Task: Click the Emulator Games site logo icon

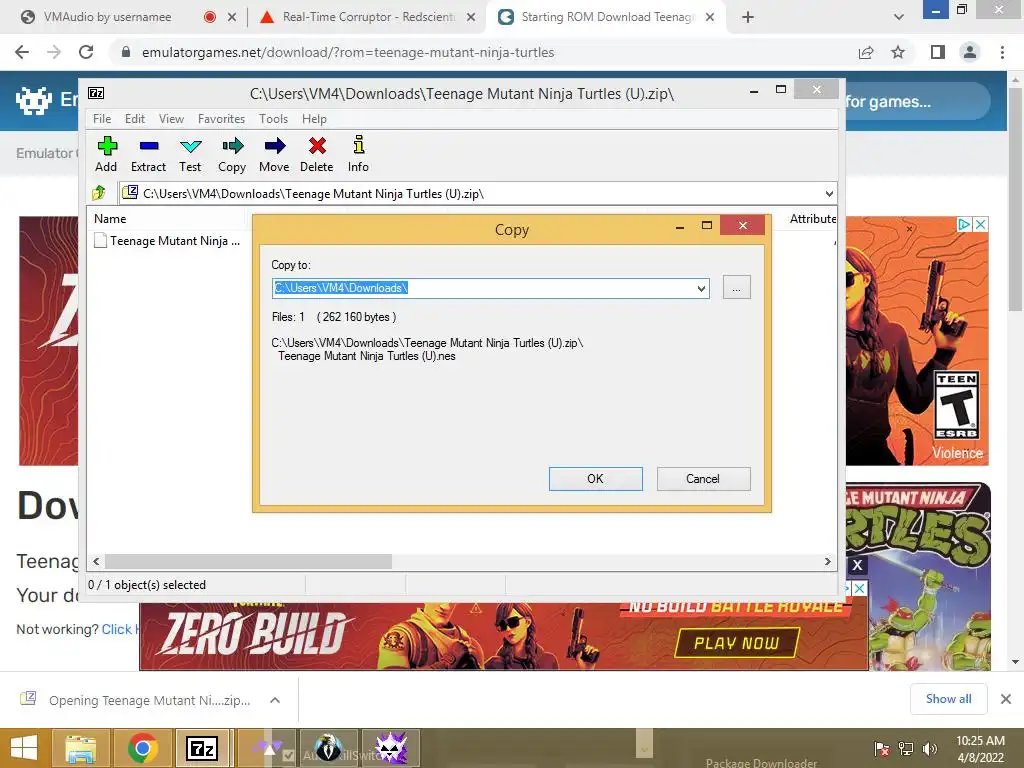Action: coord(34,101)
